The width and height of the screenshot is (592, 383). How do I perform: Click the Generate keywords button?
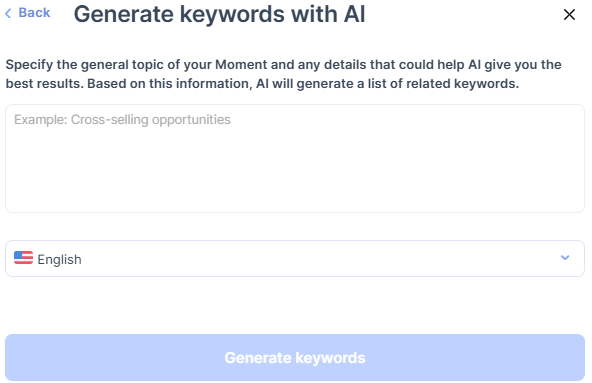tap(295, 357)
